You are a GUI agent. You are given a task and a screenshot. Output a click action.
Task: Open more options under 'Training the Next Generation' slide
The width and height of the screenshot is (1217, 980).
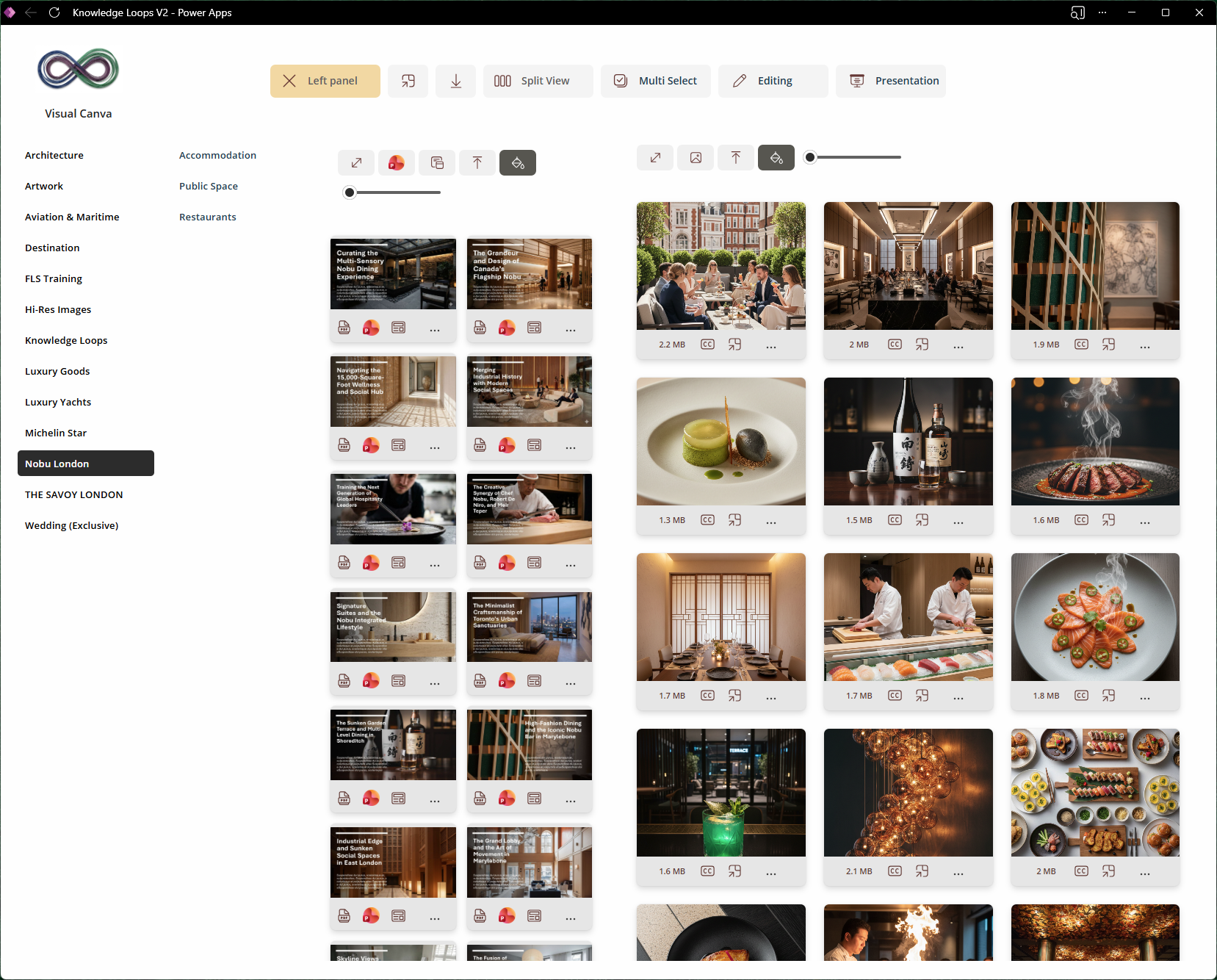click(x=435, y=565)
